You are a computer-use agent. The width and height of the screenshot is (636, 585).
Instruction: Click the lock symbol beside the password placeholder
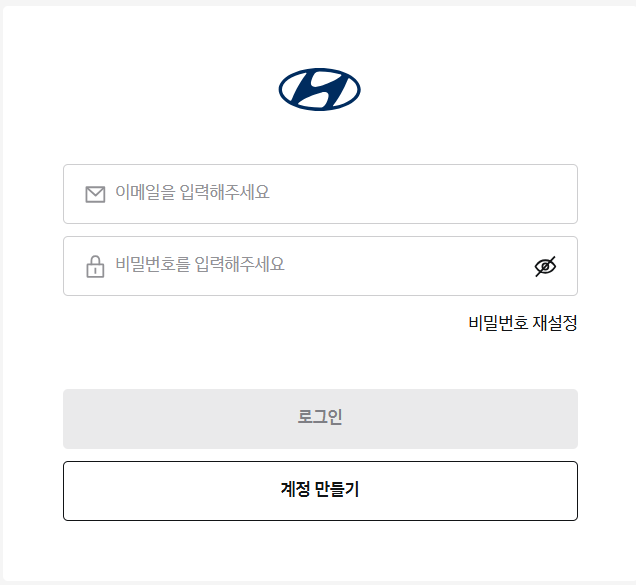tap(95, 266)
